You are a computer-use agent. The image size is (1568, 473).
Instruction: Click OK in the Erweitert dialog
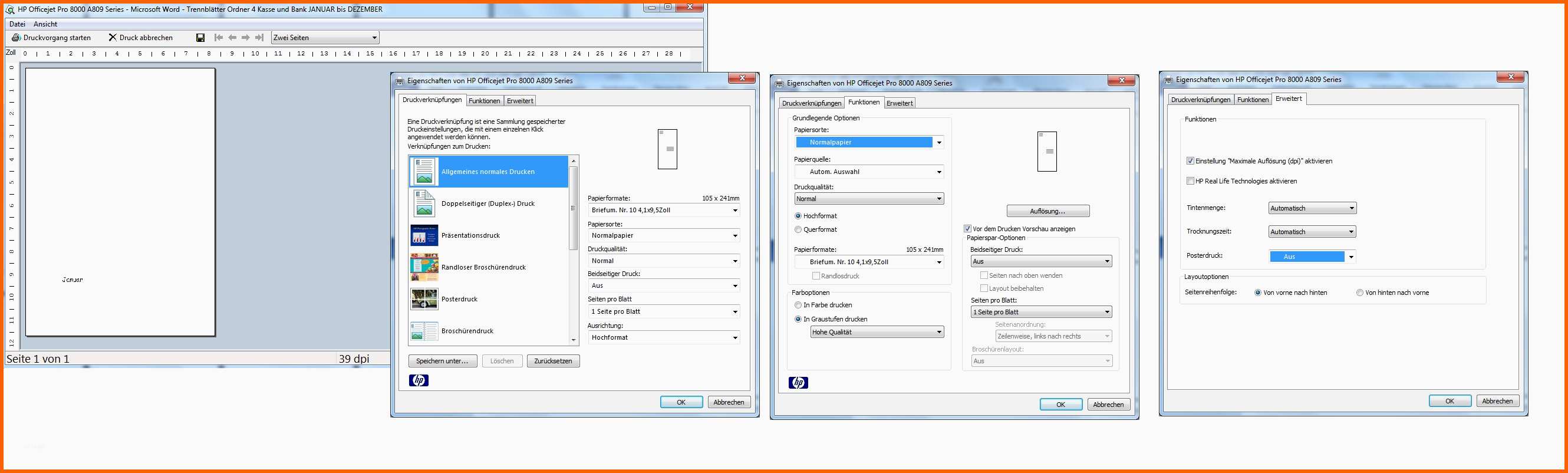tap(1450, 401)
